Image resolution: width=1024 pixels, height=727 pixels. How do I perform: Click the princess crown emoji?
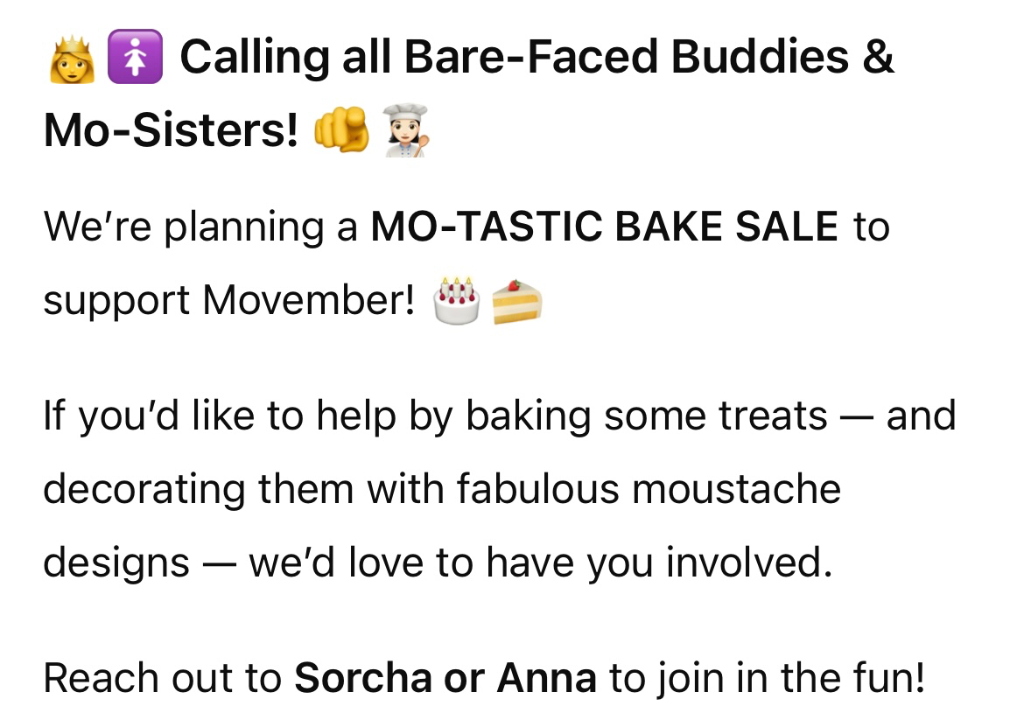coord(71,60)
